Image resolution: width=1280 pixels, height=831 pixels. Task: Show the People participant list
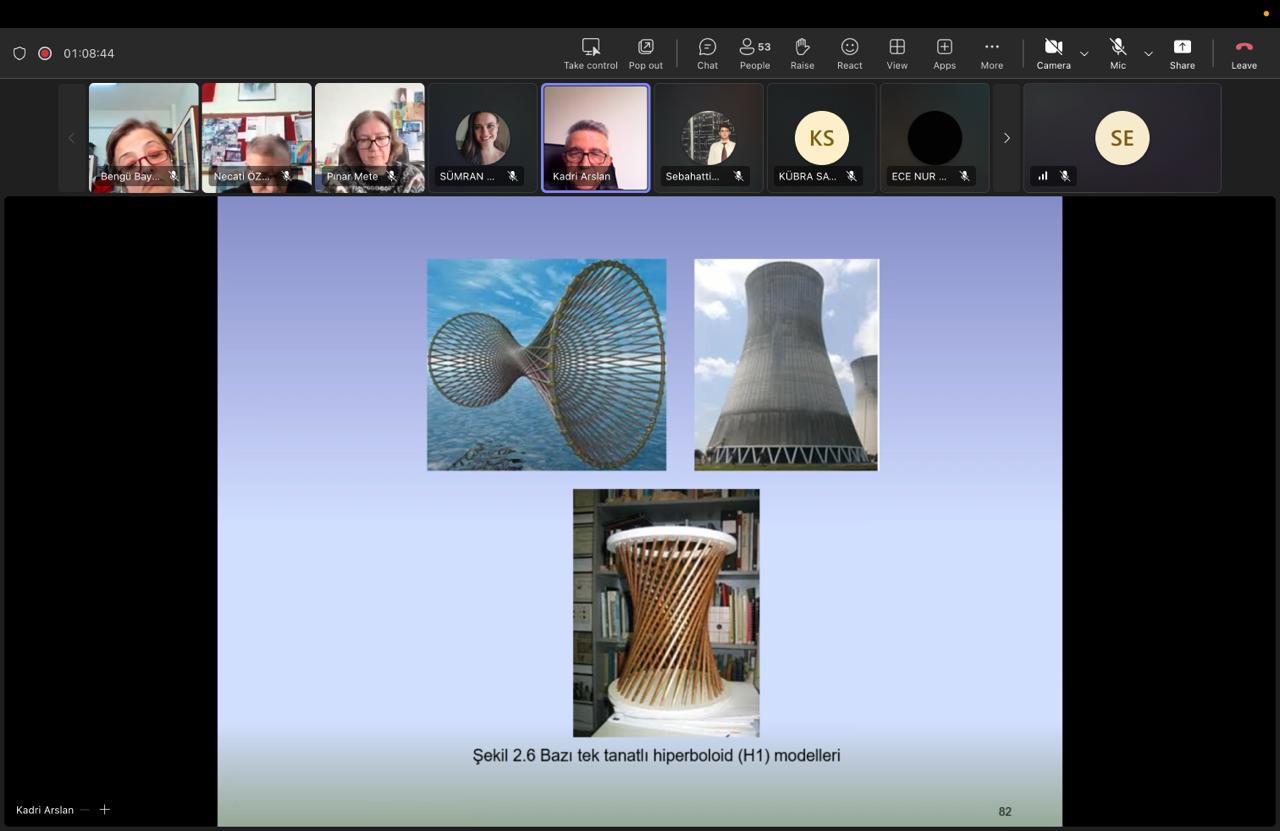755,54
